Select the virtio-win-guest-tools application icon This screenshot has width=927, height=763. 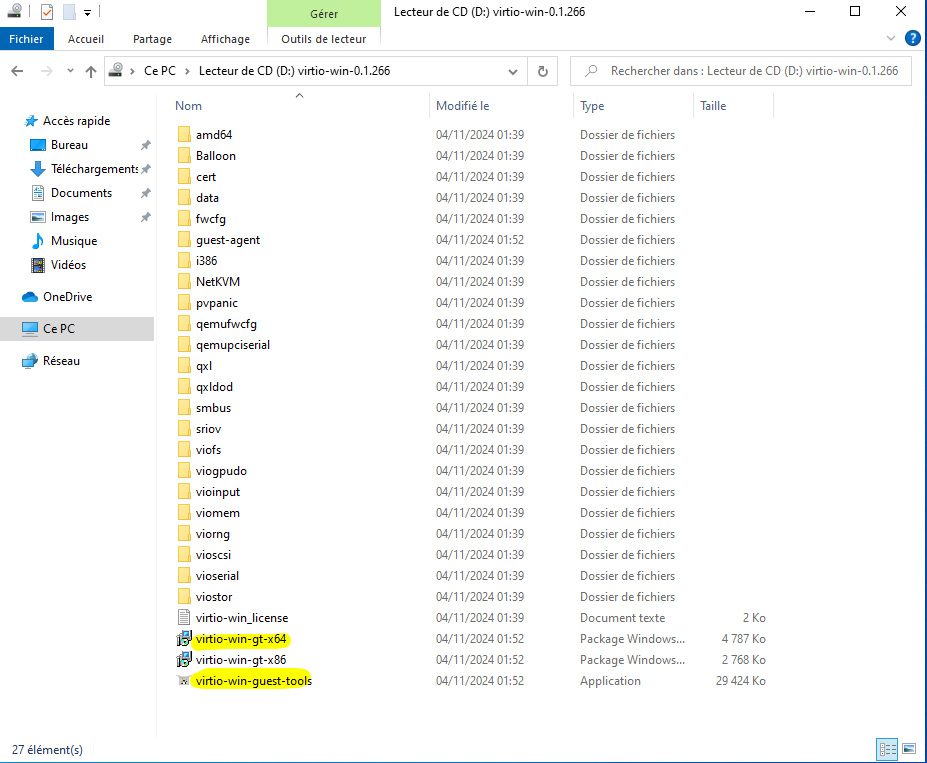pos(183,681)
